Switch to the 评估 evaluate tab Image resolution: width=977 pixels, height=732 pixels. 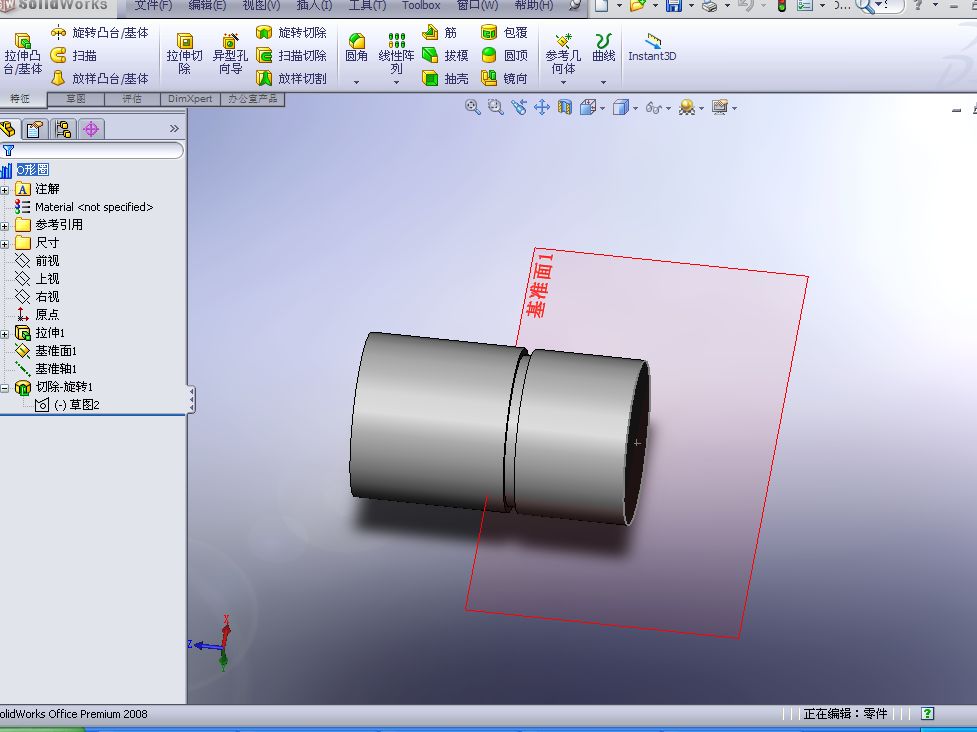(x=132, y=98)
